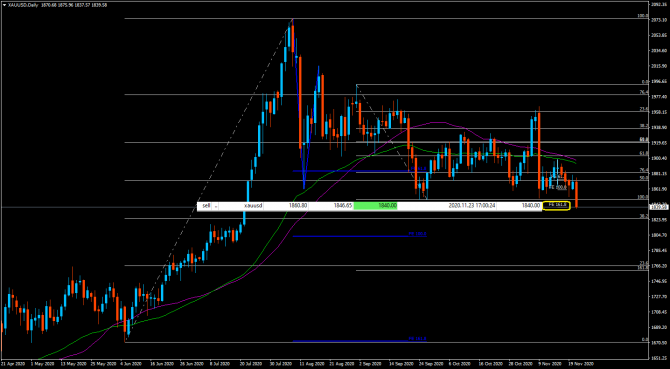Click the green highlighted 1840.00 cell
Image resolution: width=670 pixels, height=369 pixels.
click(376, 206)
